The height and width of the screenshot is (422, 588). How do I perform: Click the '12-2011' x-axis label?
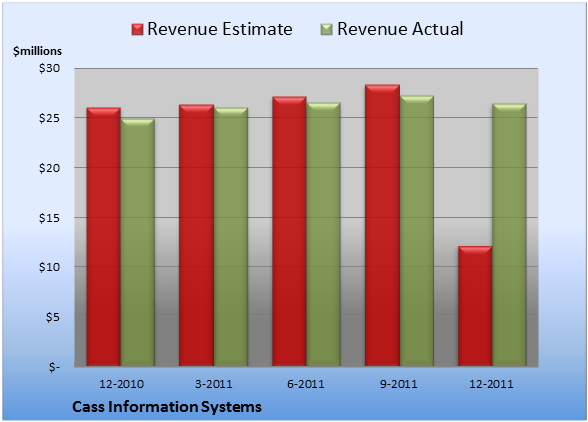[x=491, y=384]
